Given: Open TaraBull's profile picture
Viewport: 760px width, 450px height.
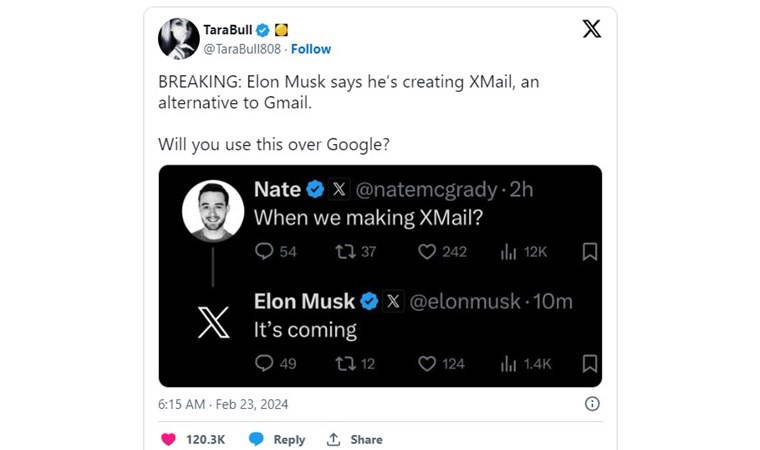Looking at the screenshot, I should point(178,38).
